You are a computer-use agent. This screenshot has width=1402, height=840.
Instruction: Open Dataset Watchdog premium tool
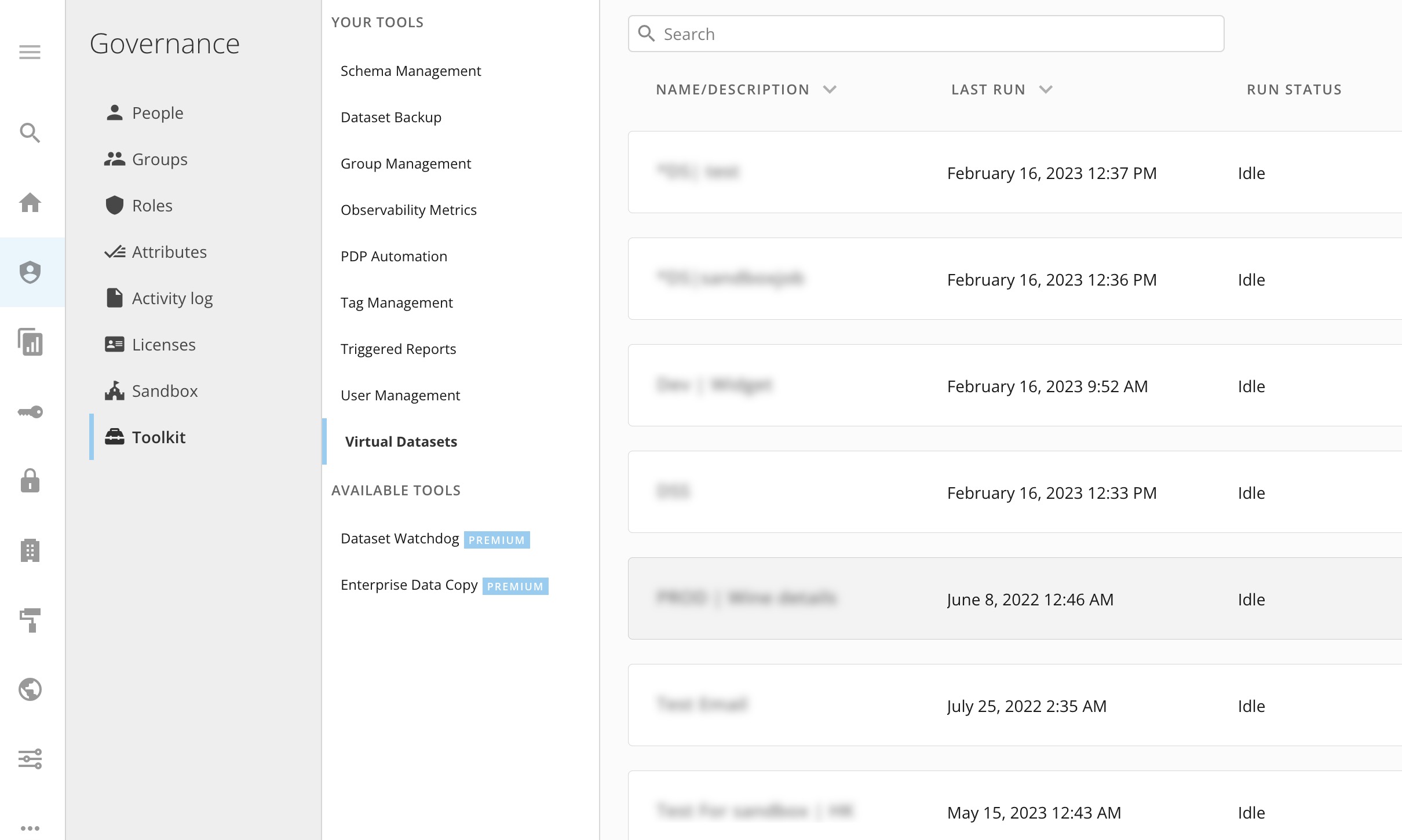point(400,538)
